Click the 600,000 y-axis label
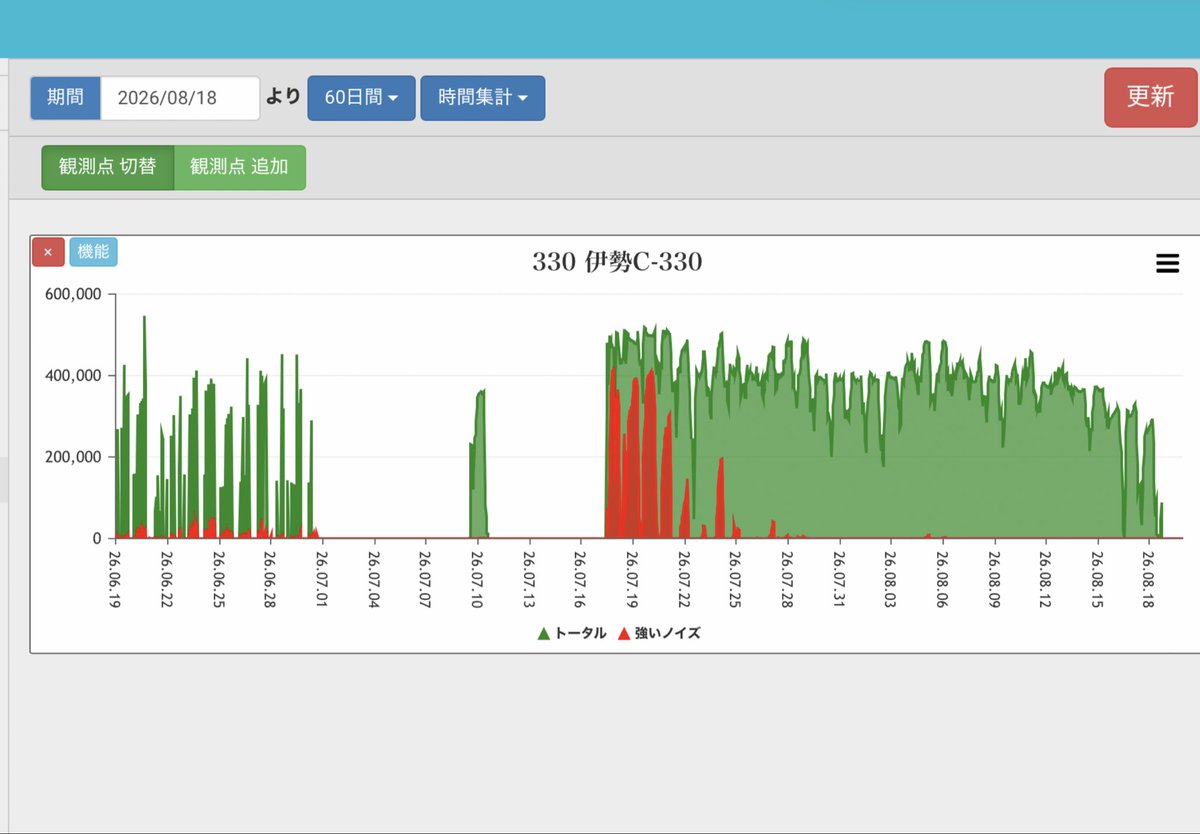Screen dimensions: 1200x834 74,294
